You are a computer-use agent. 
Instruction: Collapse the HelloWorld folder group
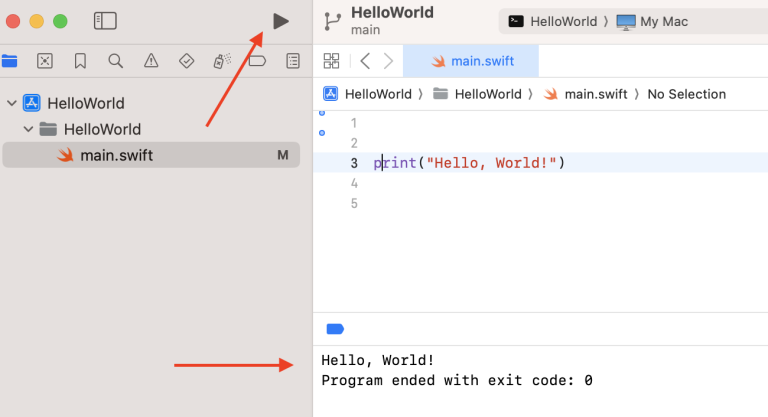28,129
